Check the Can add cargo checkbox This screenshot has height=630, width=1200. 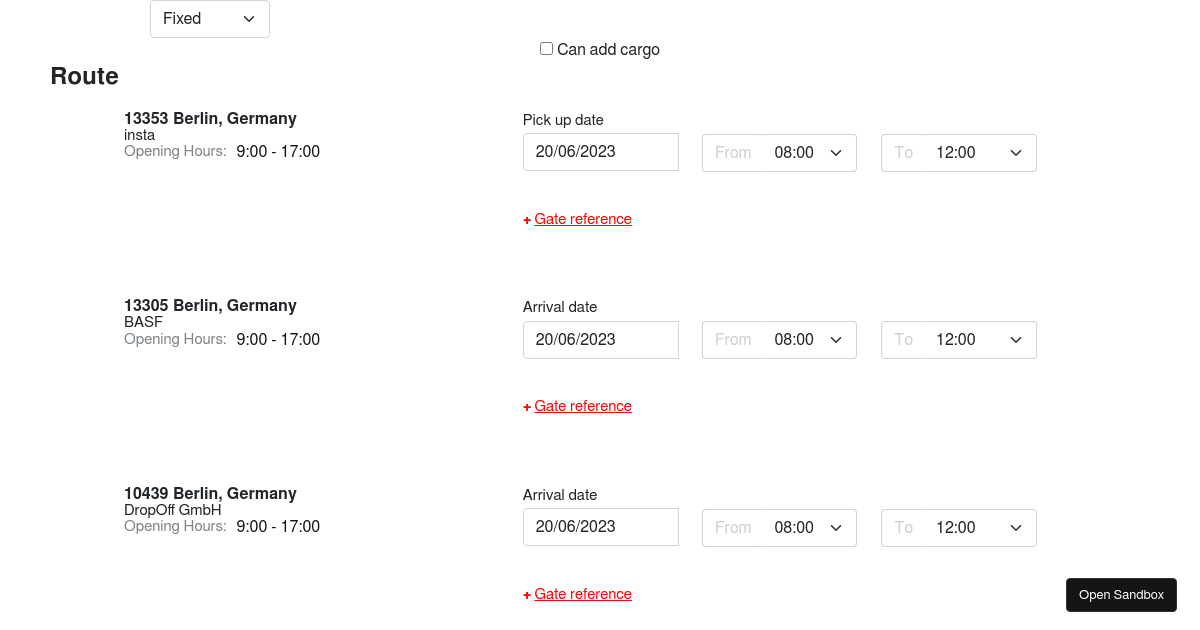pyautogui.click(x=546, y=49)
